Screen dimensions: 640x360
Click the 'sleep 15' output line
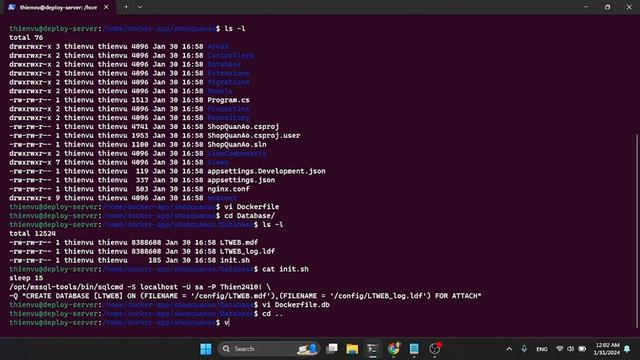pyautogui.click(x=26, y=278)
